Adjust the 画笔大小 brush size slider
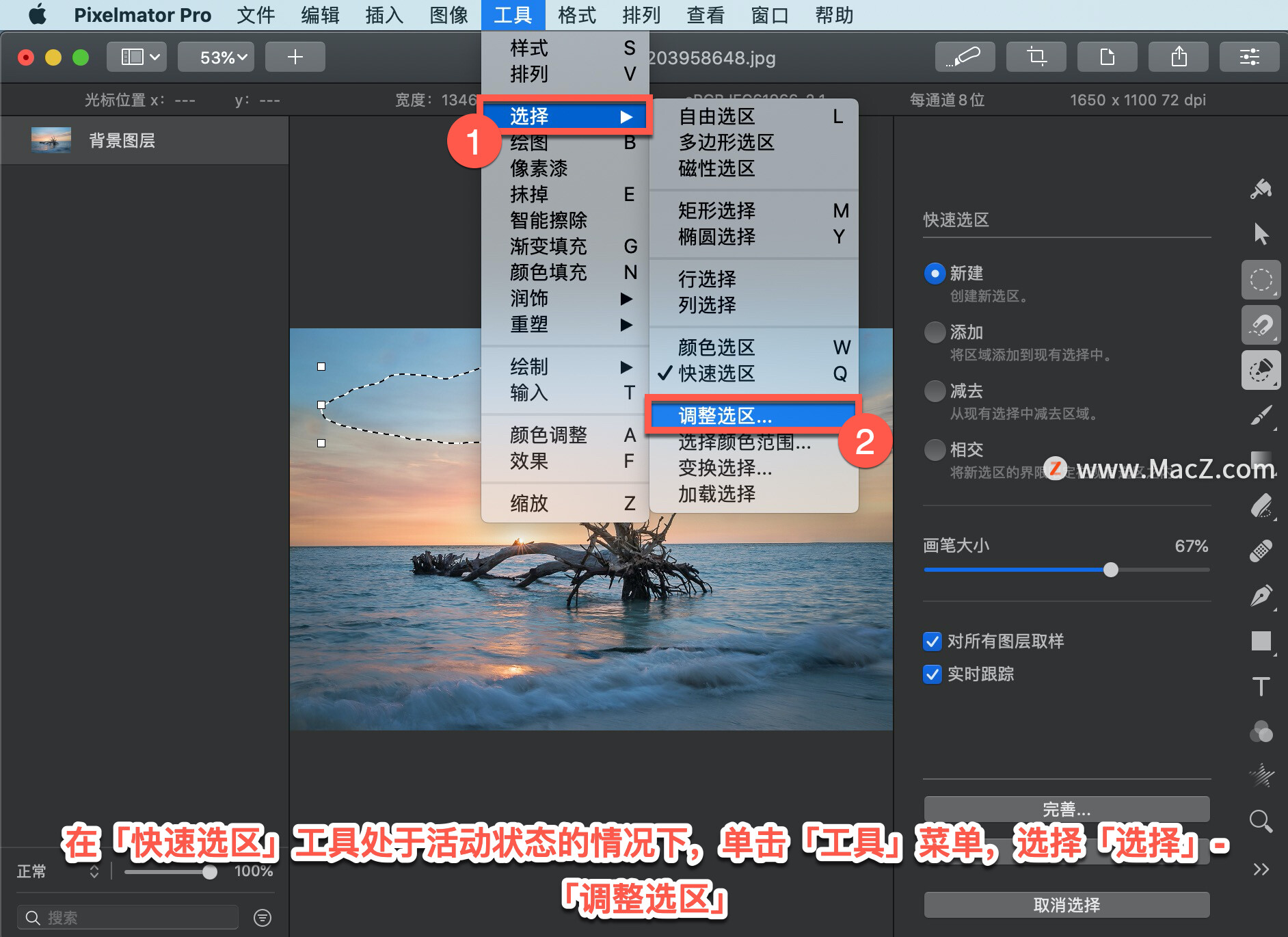This screenshot has width=1288, height=937. point(1066,569)
